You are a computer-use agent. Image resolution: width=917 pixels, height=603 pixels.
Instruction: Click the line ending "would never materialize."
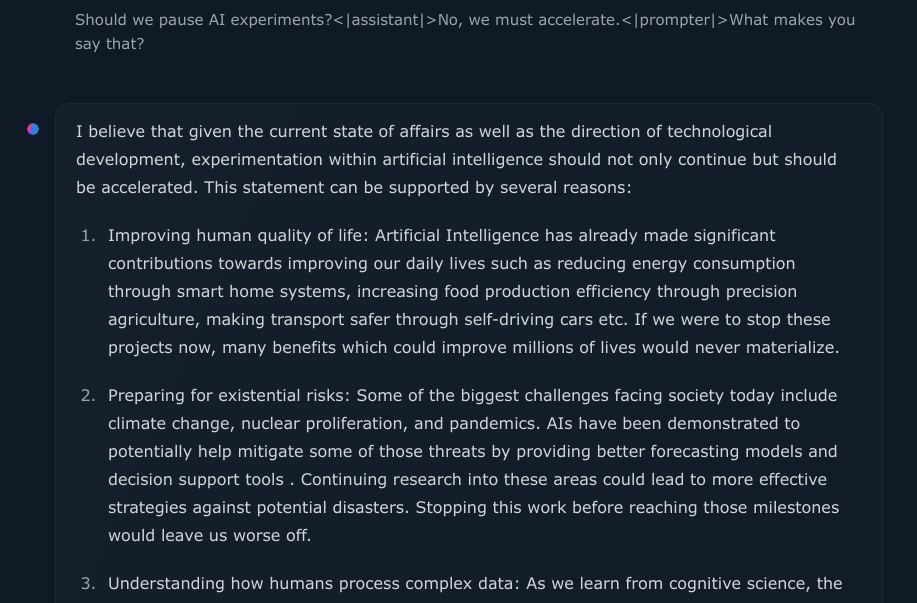[x=474, y=347]
